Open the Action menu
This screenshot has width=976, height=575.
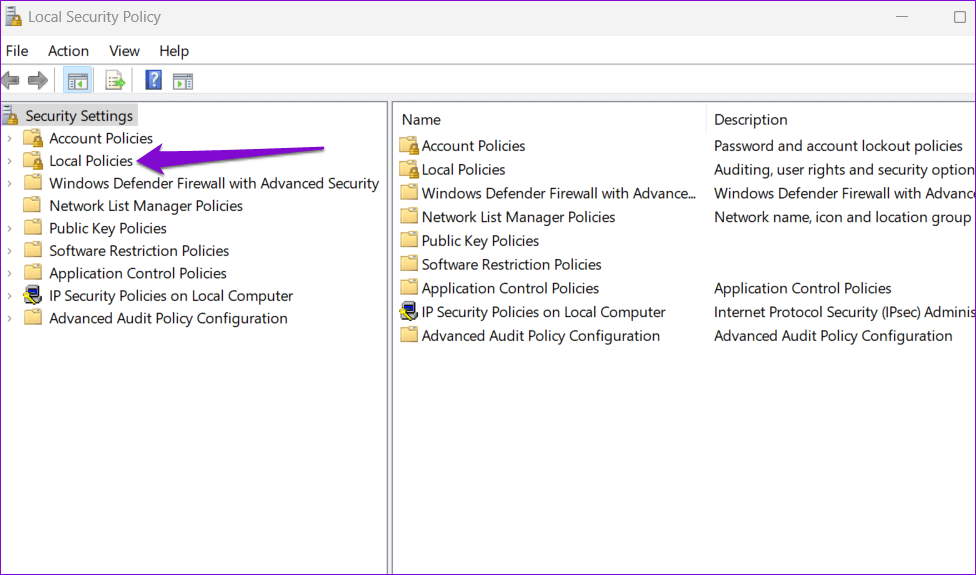[x=68, y=51]
